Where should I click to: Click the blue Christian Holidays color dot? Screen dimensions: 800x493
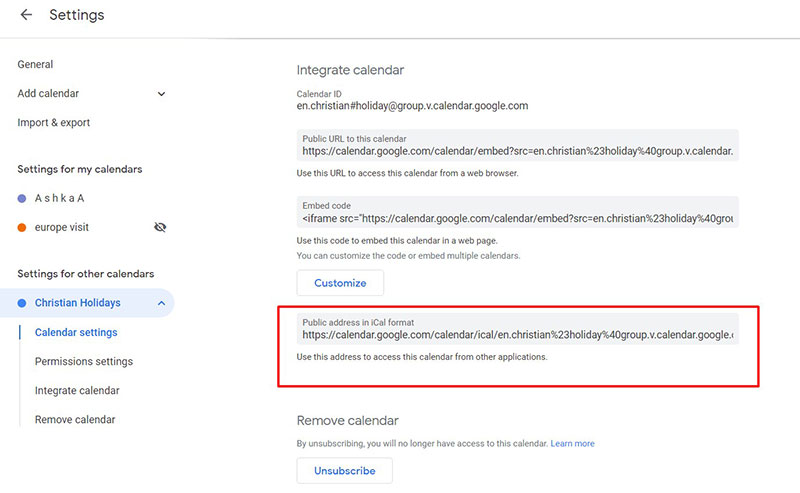click(x=22, y=303)
